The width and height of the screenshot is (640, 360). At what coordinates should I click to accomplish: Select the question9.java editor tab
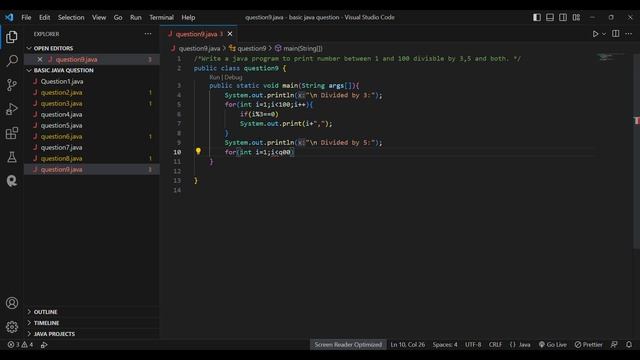pos(198,34)
